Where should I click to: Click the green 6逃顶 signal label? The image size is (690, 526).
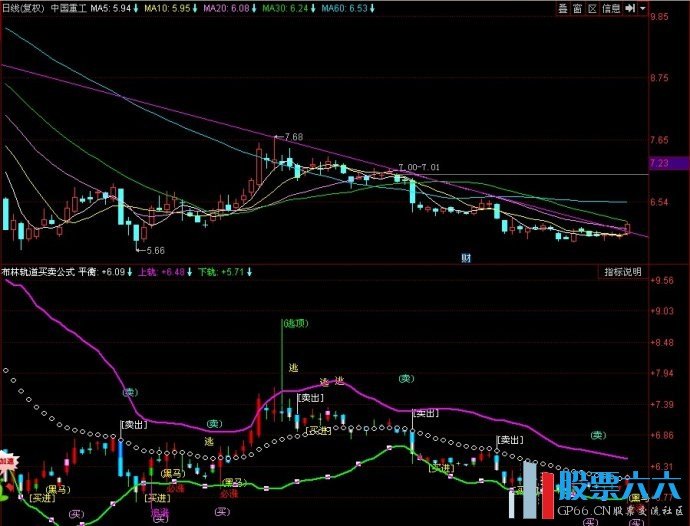point(294,324)
